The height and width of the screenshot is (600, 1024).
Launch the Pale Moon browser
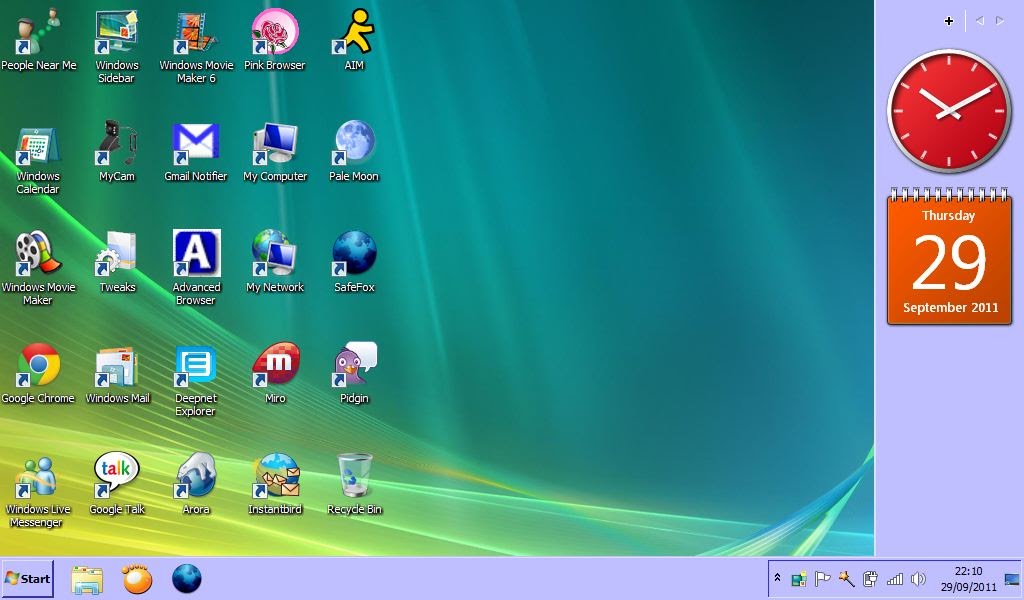(353, 140)
